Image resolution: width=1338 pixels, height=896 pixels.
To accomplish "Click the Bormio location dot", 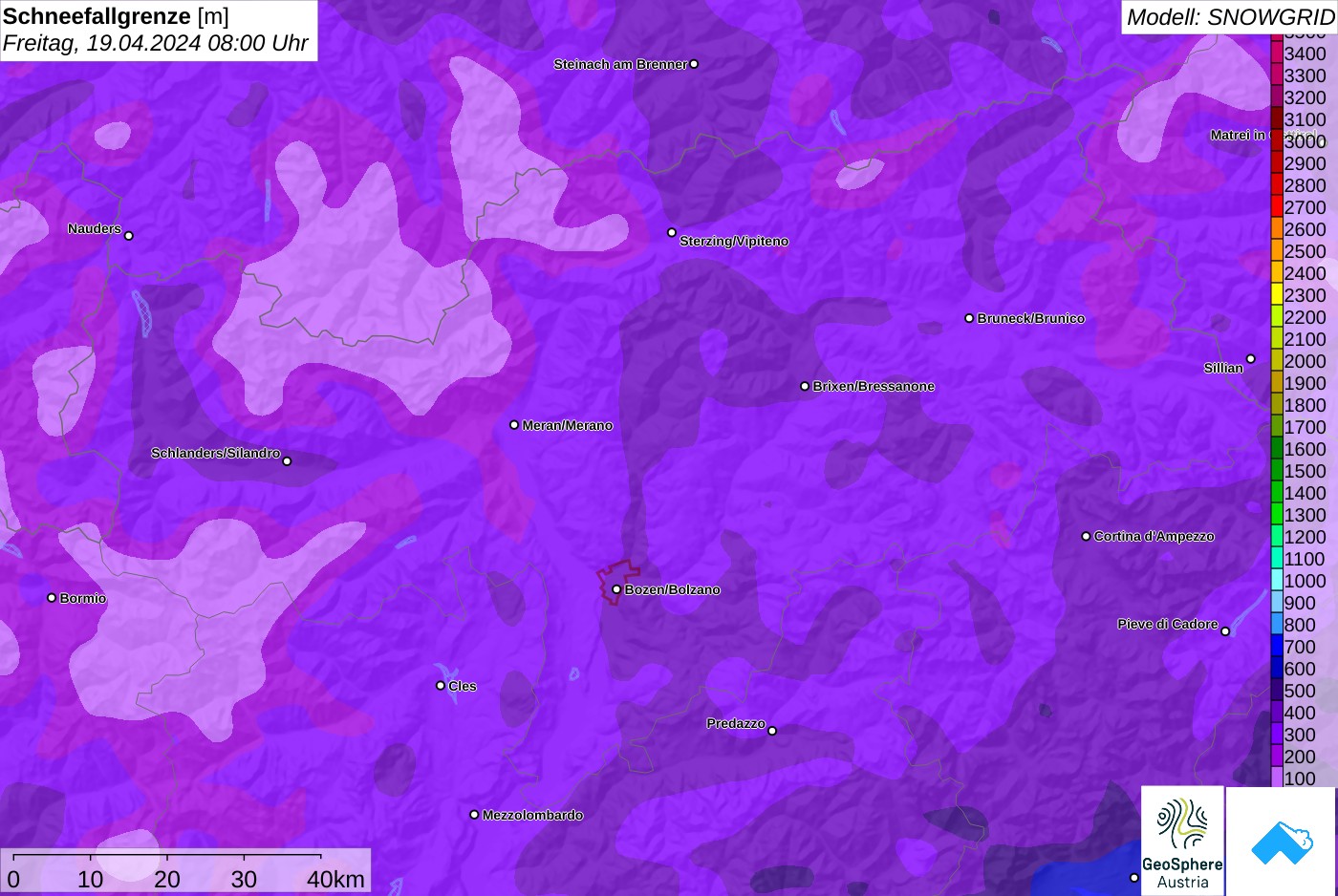I will (52, 598).
